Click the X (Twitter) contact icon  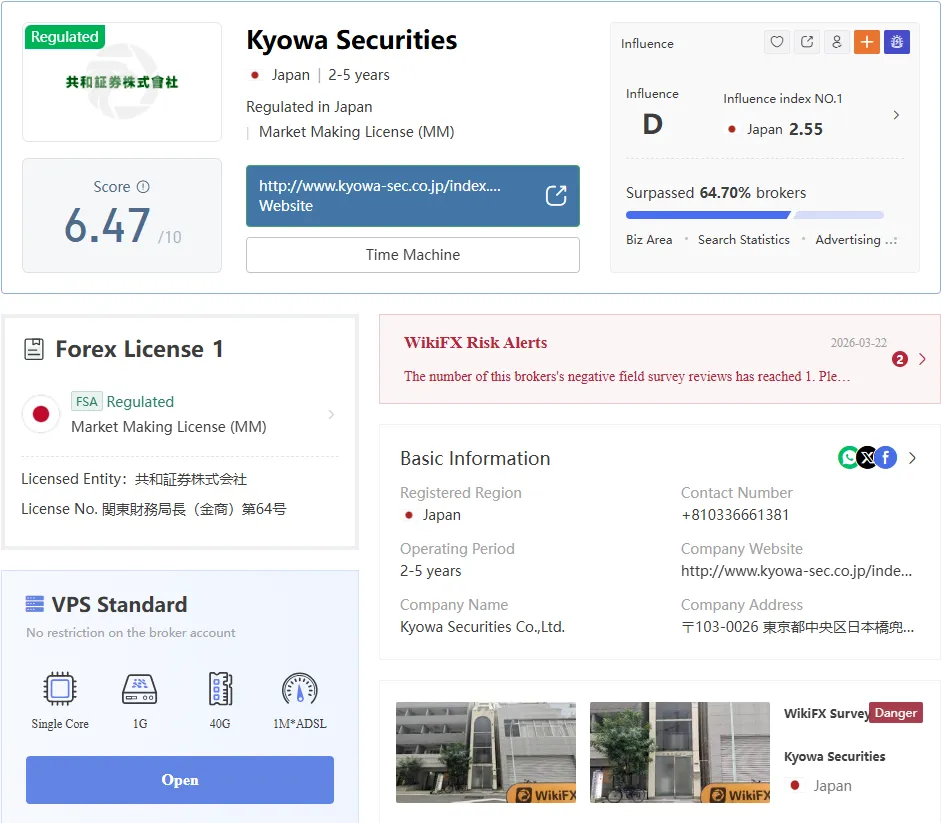click(x=867, y=458)
